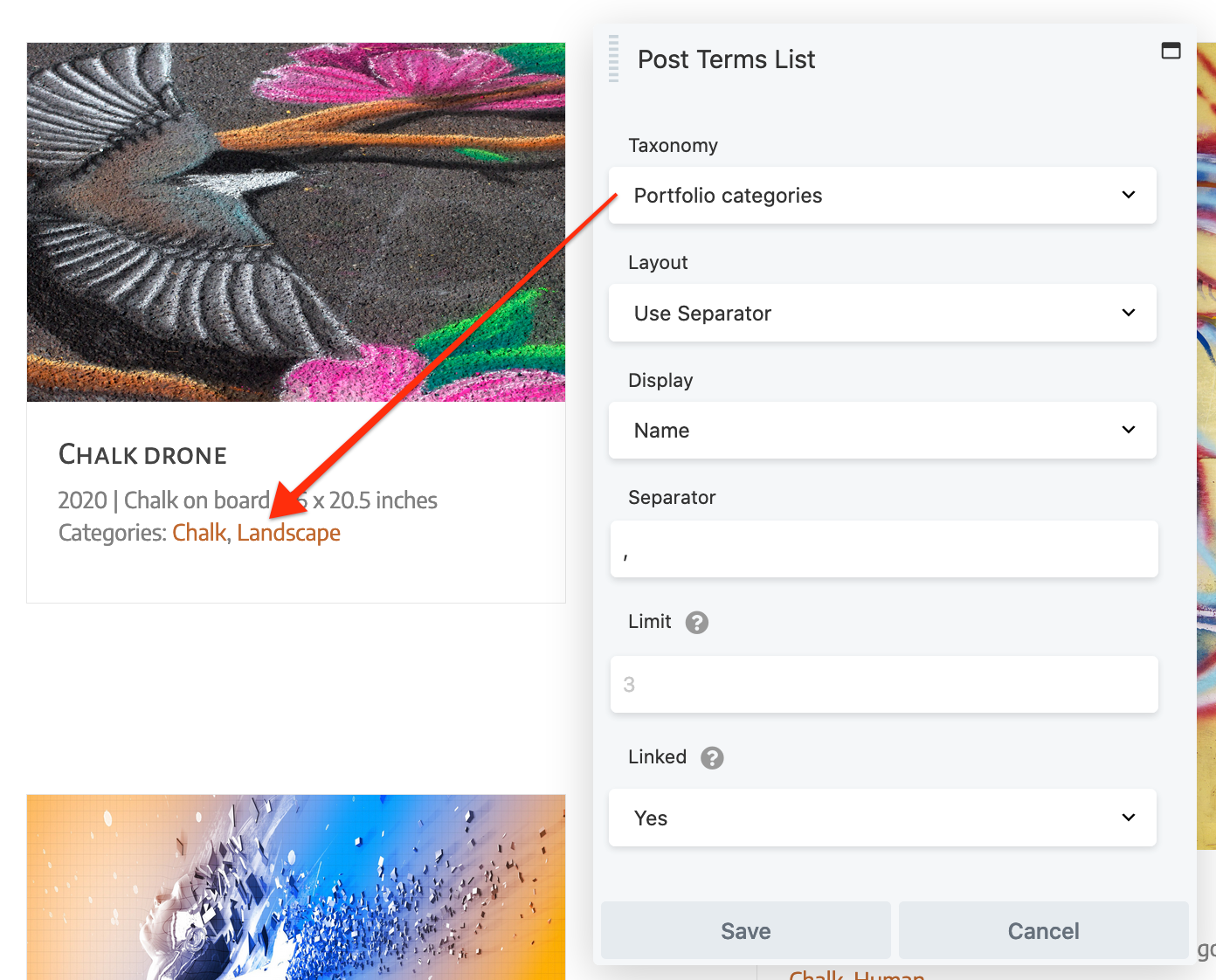Click the Linked help question mark icon
This screenshot has height=980, width=1216.
712,758
